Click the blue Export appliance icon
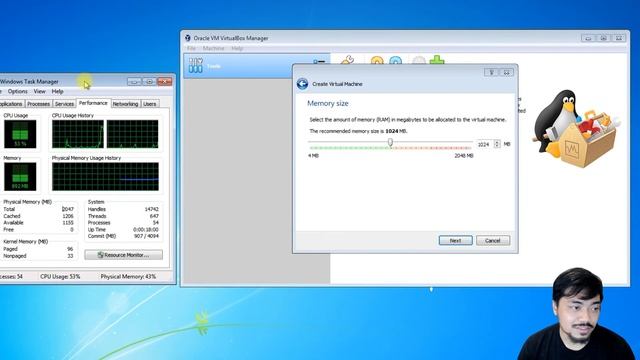Screen dimensions: 640x360 coord(396,61)
